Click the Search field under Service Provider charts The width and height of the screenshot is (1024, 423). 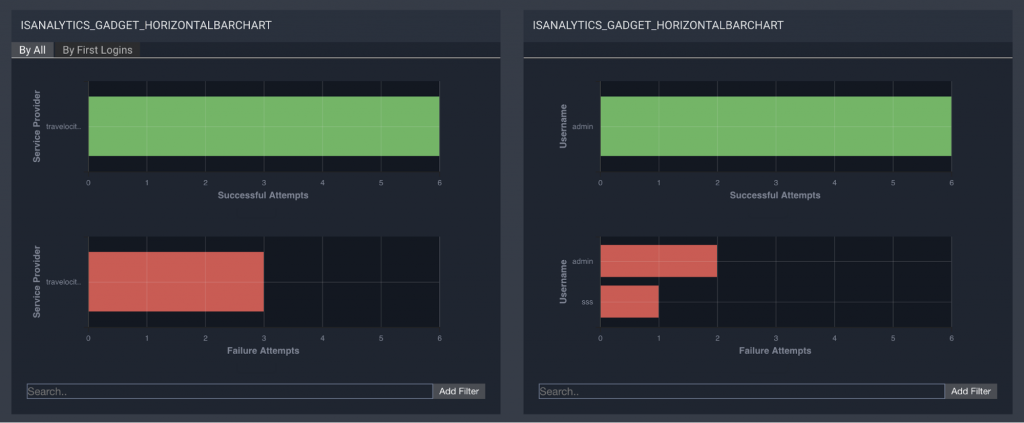point(229,391)
